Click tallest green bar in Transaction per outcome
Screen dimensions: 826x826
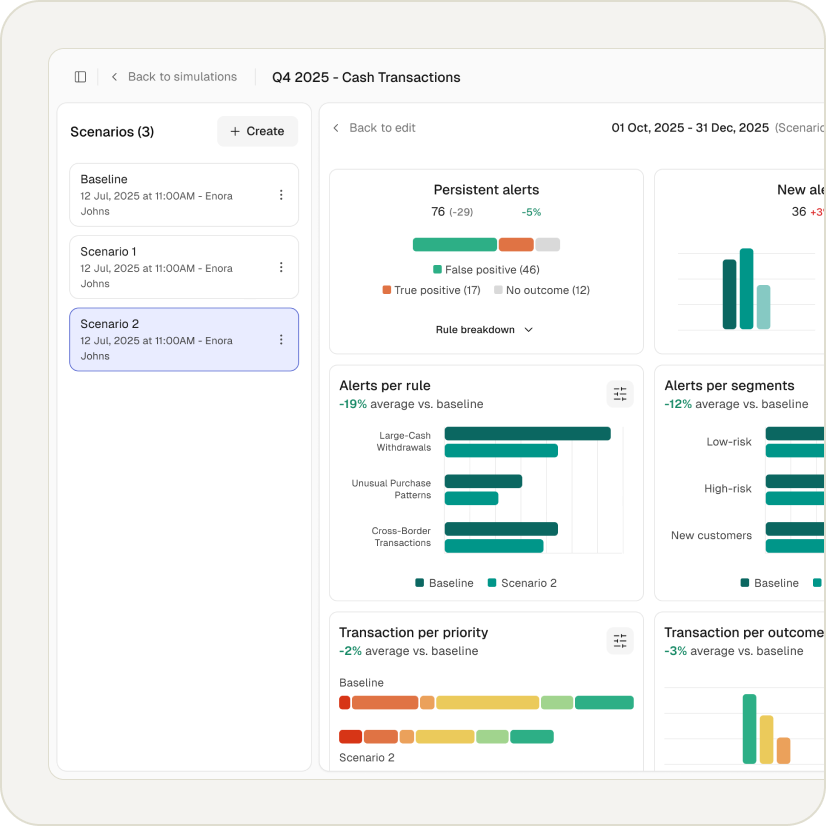pos(750,729)
